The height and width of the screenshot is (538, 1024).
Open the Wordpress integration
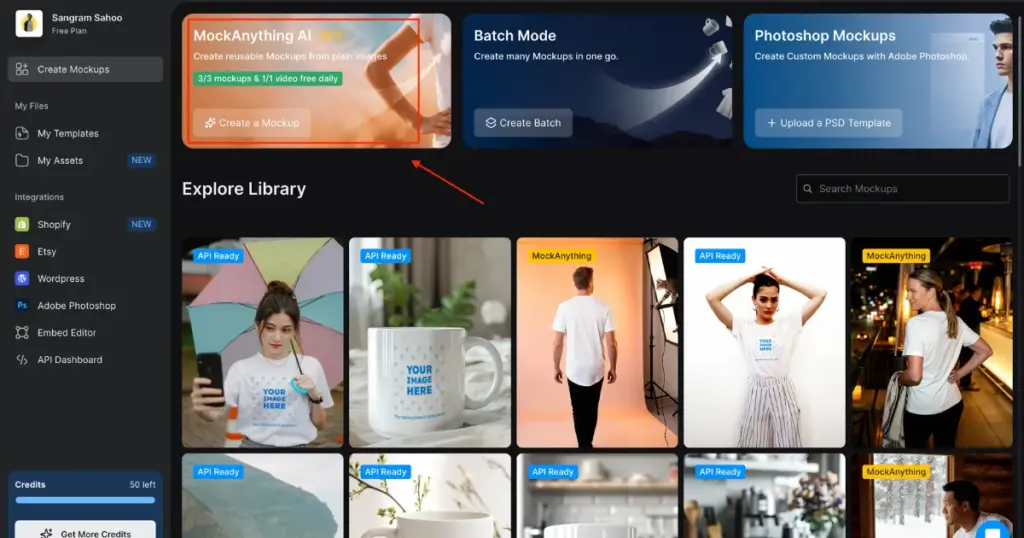(x=61, y=279)
